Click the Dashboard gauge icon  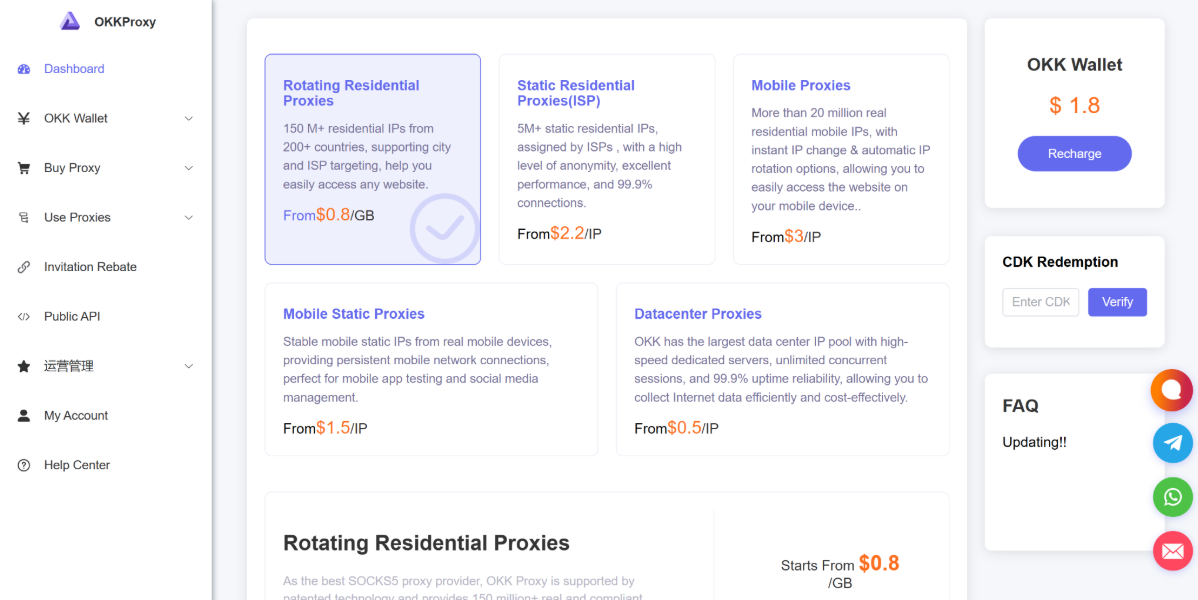(x=24, y=69)
